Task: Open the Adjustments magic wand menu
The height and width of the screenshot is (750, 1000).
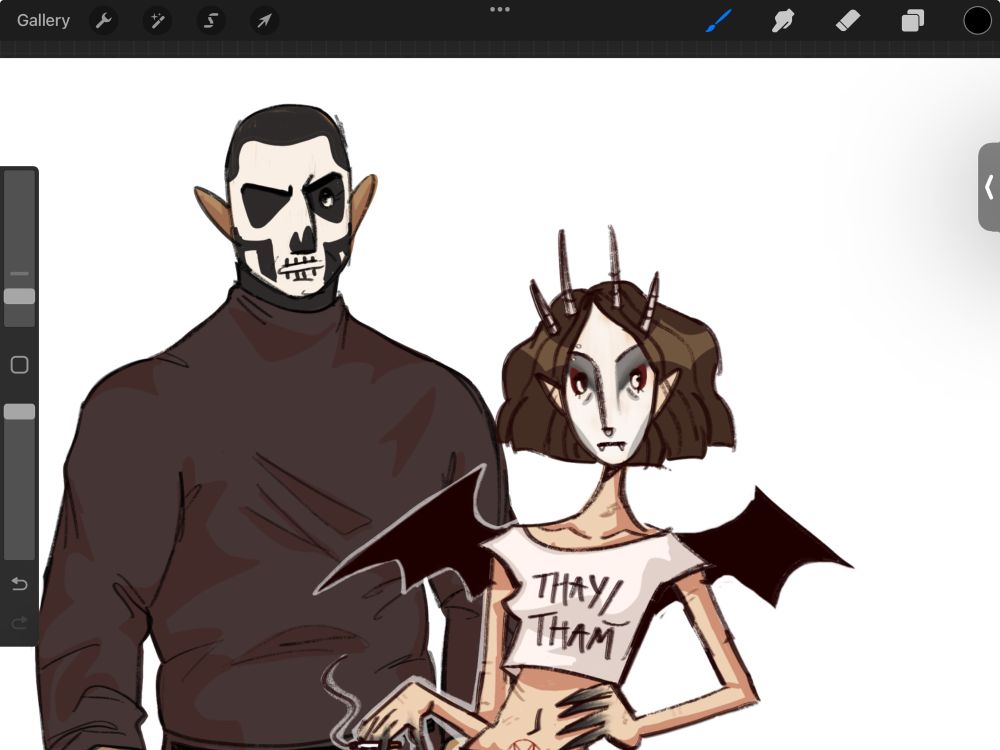Action: pos(157,20)
